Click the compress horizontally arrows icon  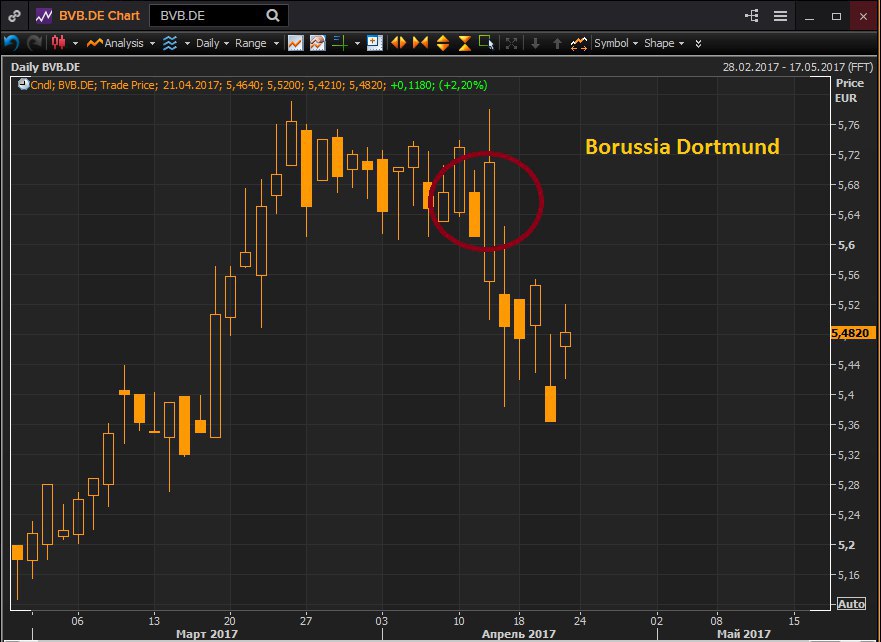[x=420, y=43]
